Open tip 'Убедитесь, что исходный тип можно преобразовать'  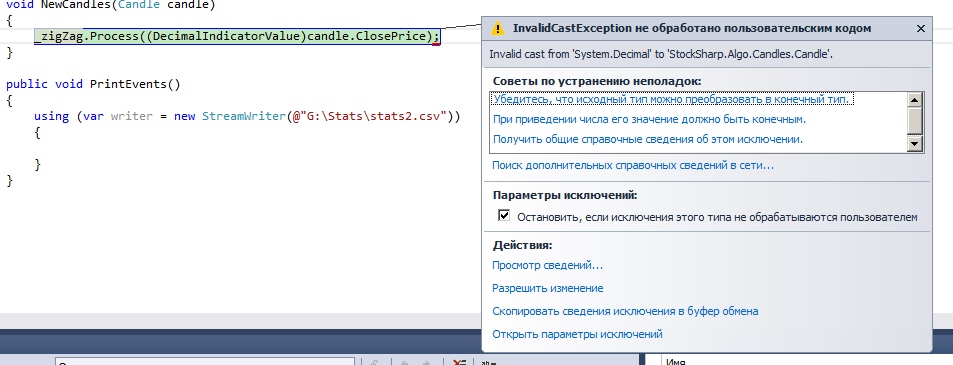coord(673,98)
